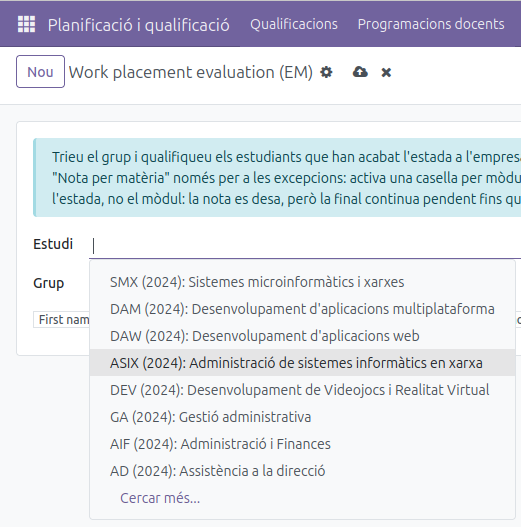Click the Cercar més... link
Image resolution: width=521 pixels, height=527 pixels.
pos(160,498)
